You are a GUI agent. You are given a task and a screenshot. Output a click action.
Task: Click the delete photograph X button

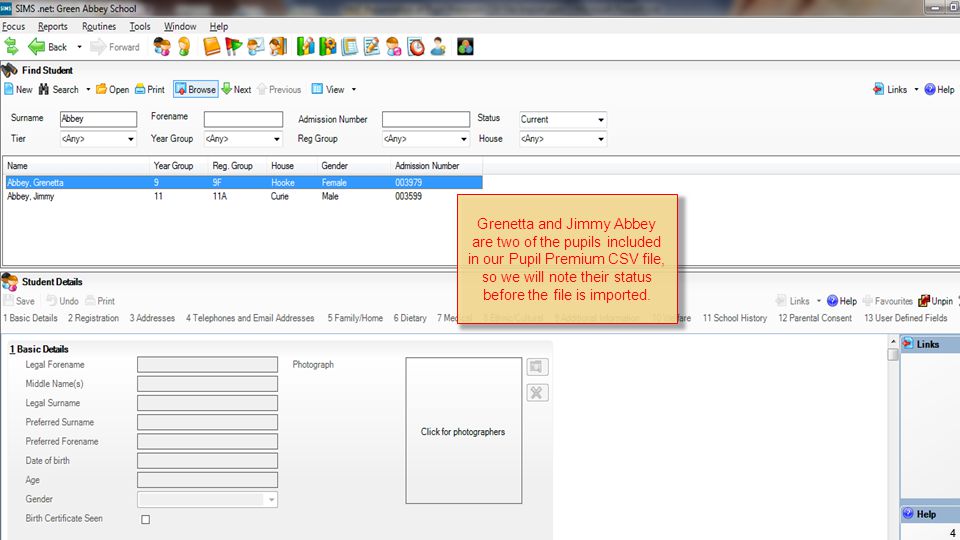537,393
